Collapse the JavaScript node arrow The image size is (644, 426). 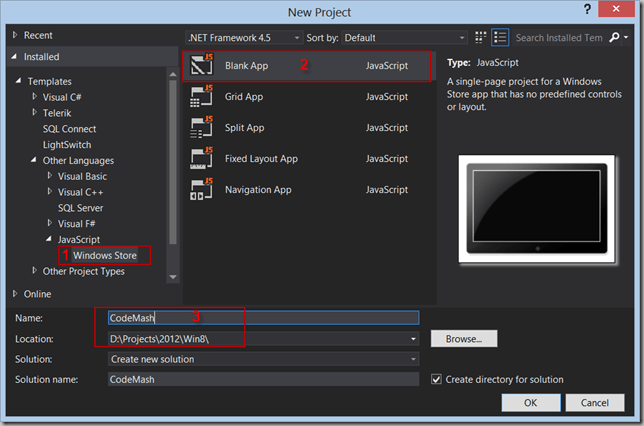[49, 239]
